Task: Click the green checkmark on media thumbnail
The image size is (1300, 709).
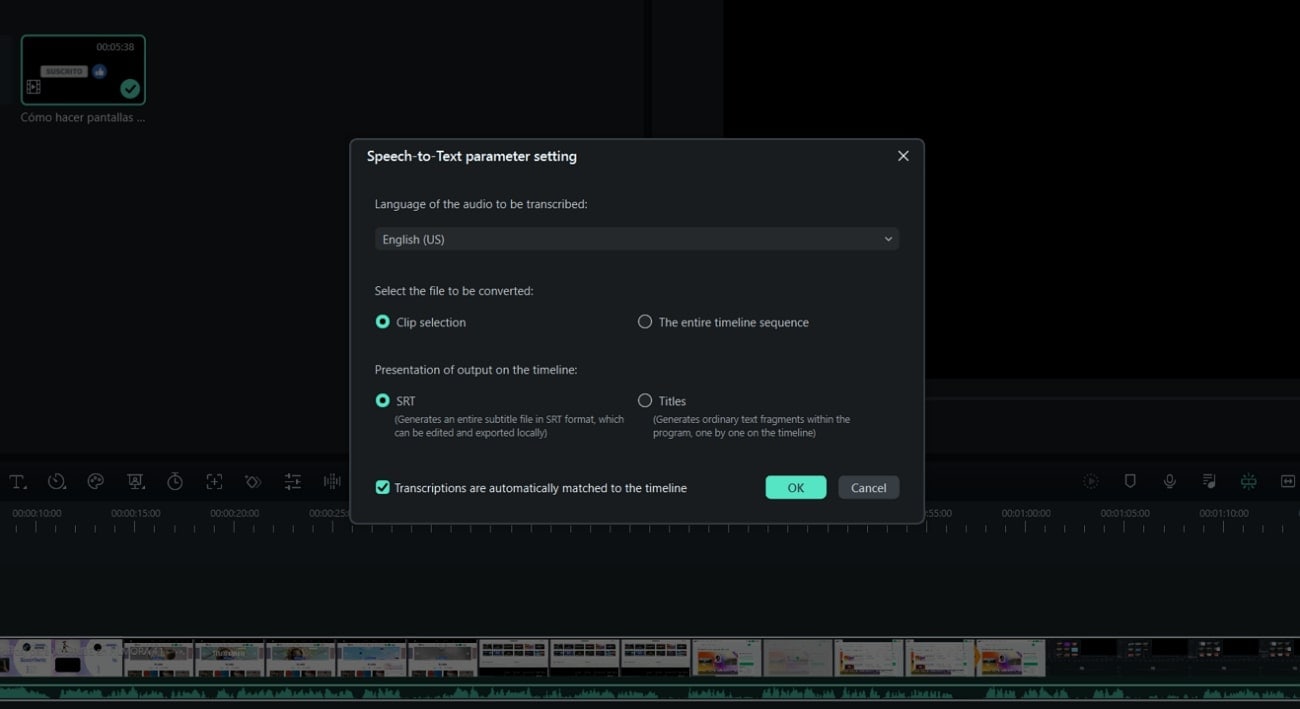Action: pyautogui.click(x=130, y=89)
